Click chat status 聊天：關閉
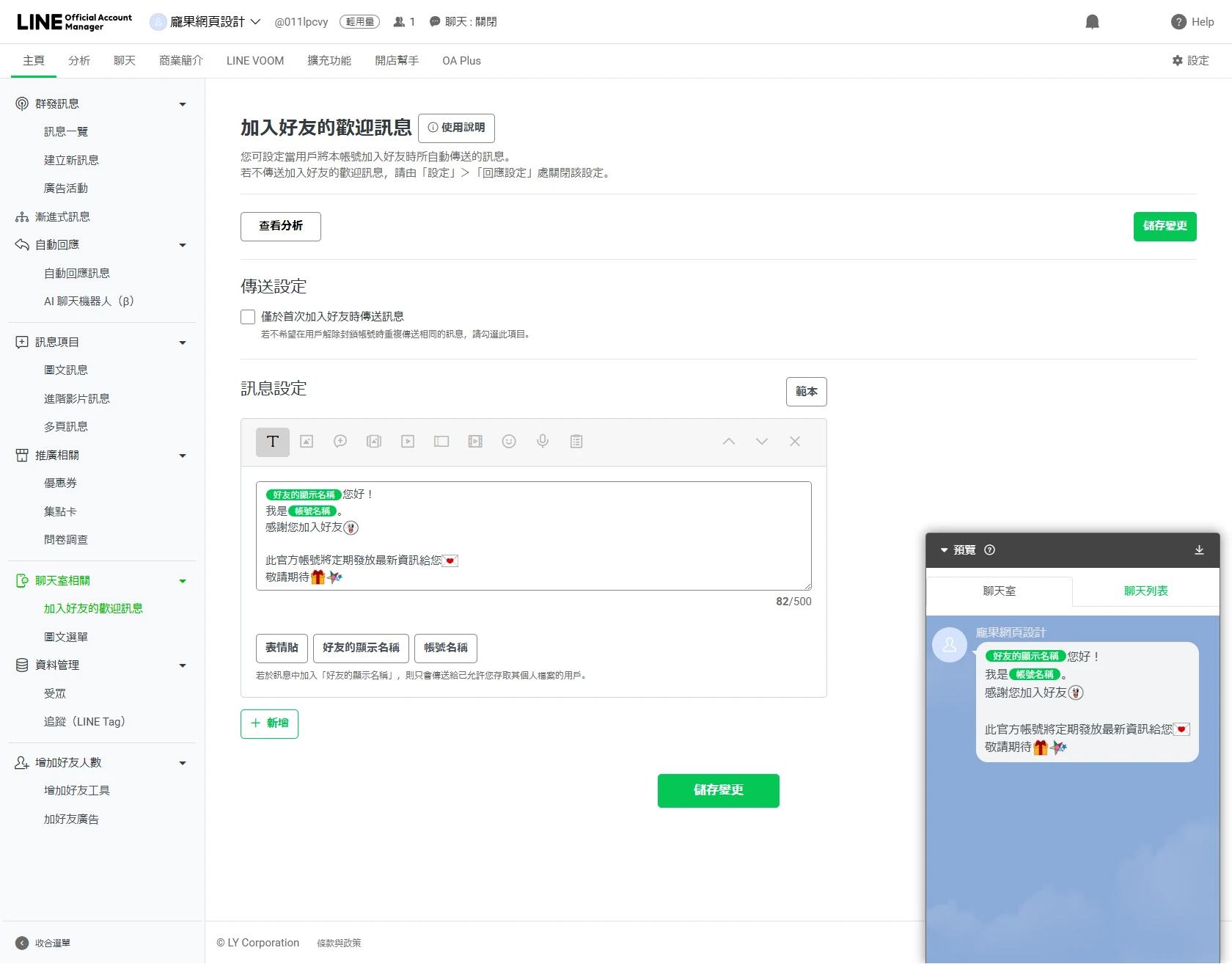This screenshot has width=1232, height=964. (463, 22)
